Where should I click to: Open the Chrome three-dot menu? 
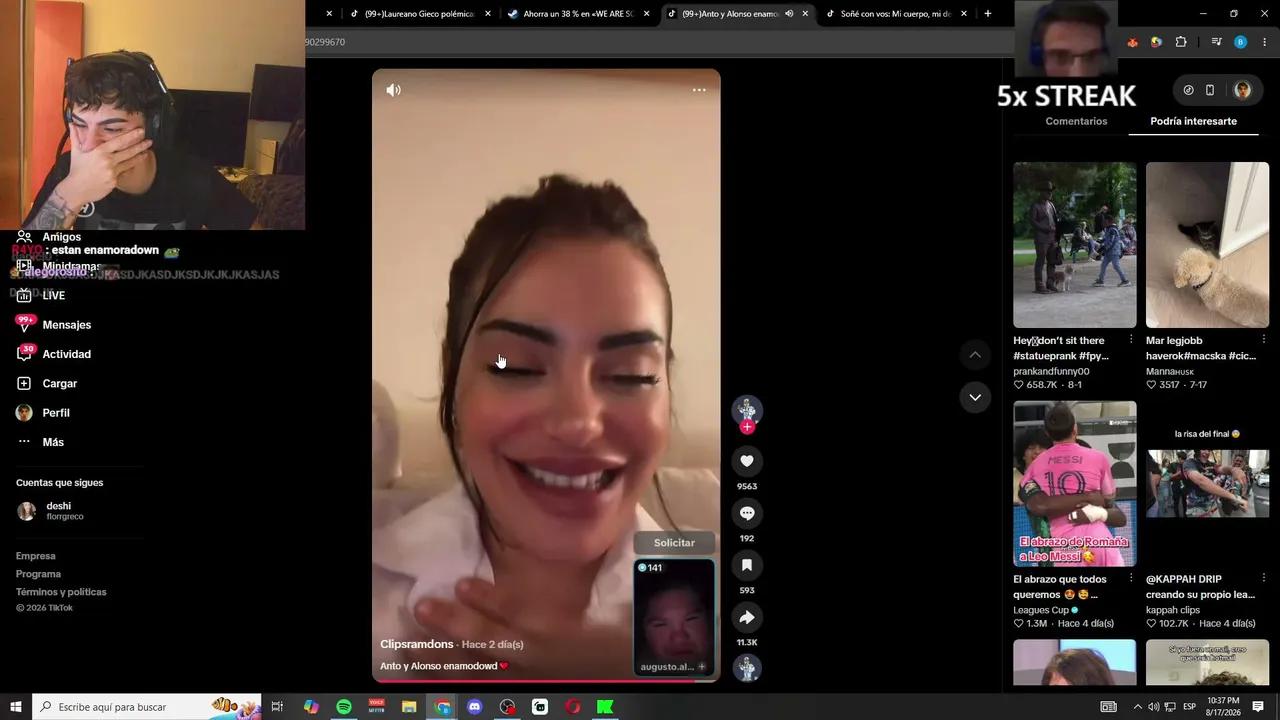click(1264, 42)
